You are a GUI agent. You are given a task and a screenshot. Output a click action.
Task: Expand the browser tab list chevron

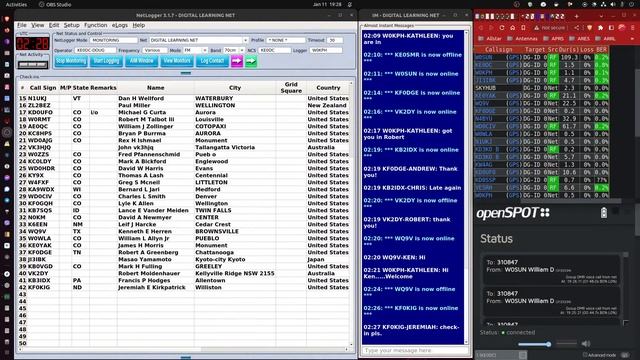point(601,16)
